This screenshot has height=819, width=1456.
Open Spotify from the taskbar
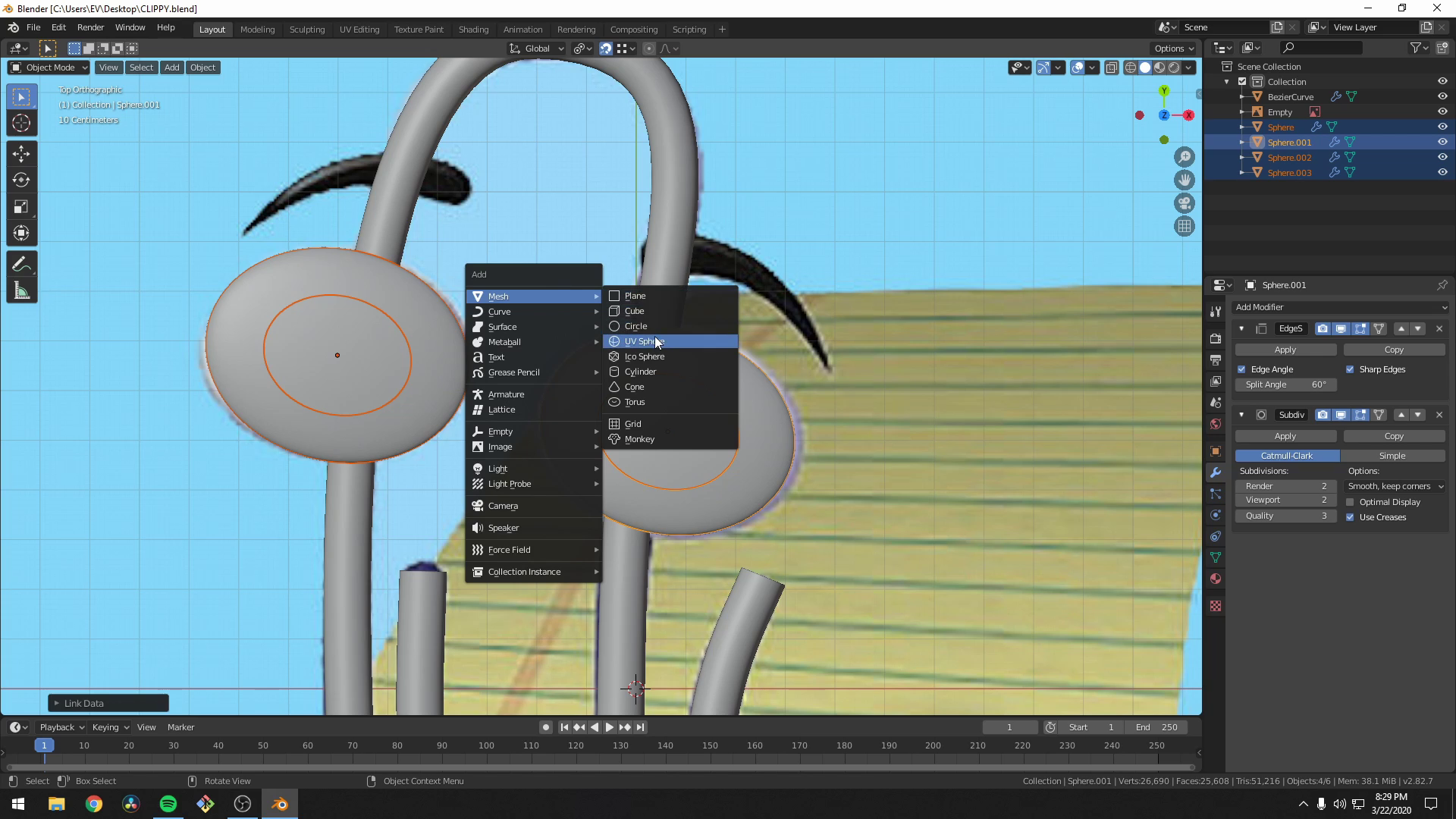point(168,803)
